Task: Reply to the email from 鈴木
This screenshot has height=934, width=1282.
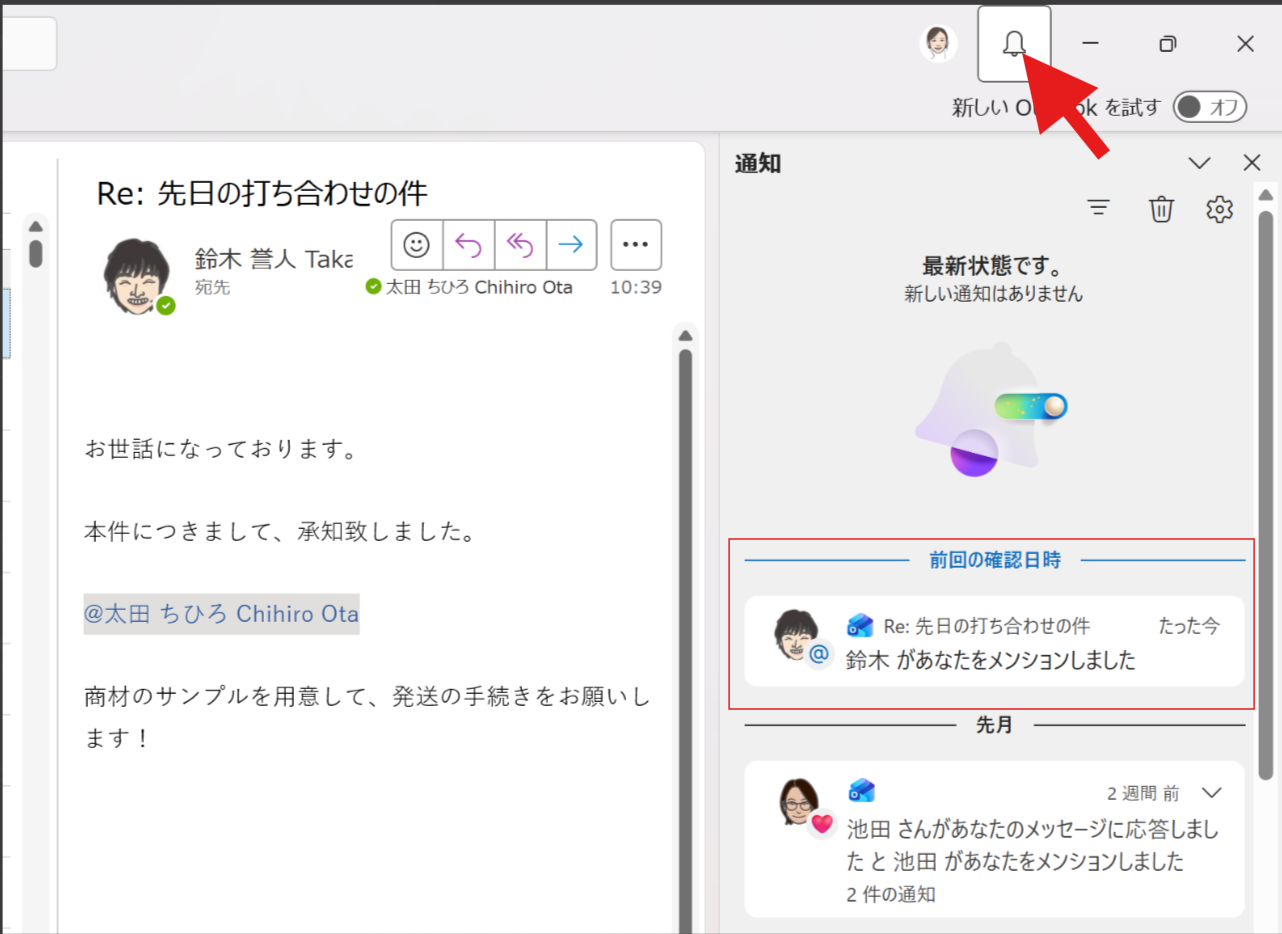Action: (468, 245)
